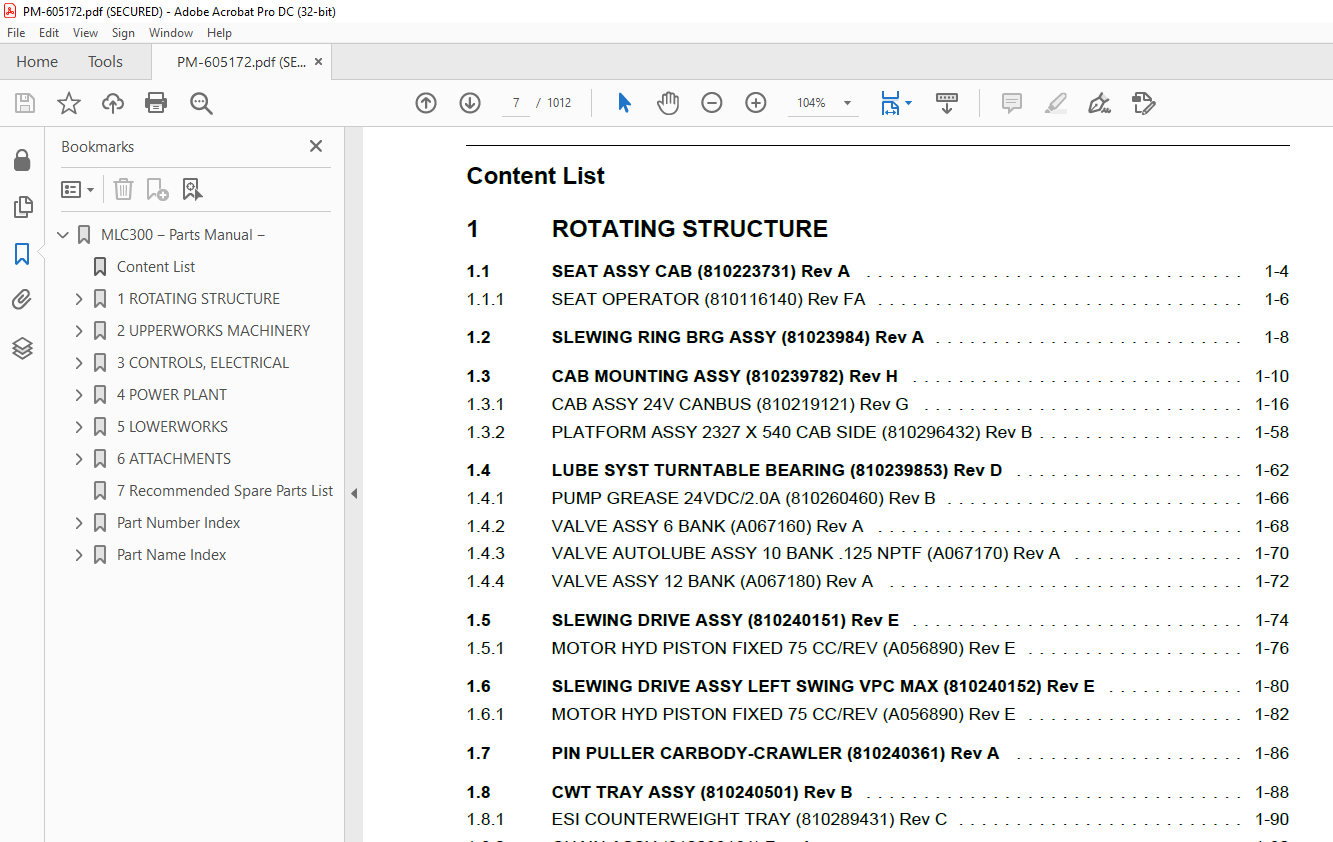The image size is (1333, 842).
Task: Select 7 Recommended Spare Parts List bookmark
Action: tap(225, 491)
